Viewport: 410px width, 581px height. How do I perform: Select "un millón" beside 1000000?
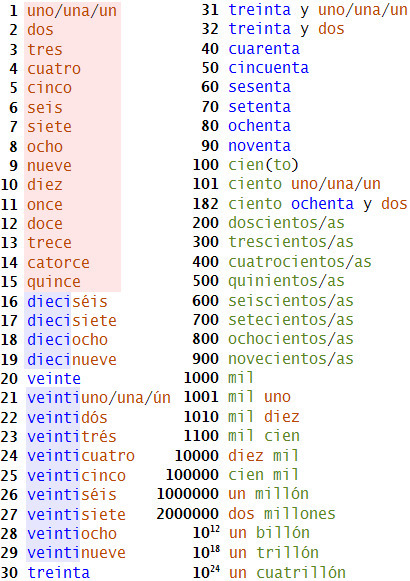tap(269, 494)
